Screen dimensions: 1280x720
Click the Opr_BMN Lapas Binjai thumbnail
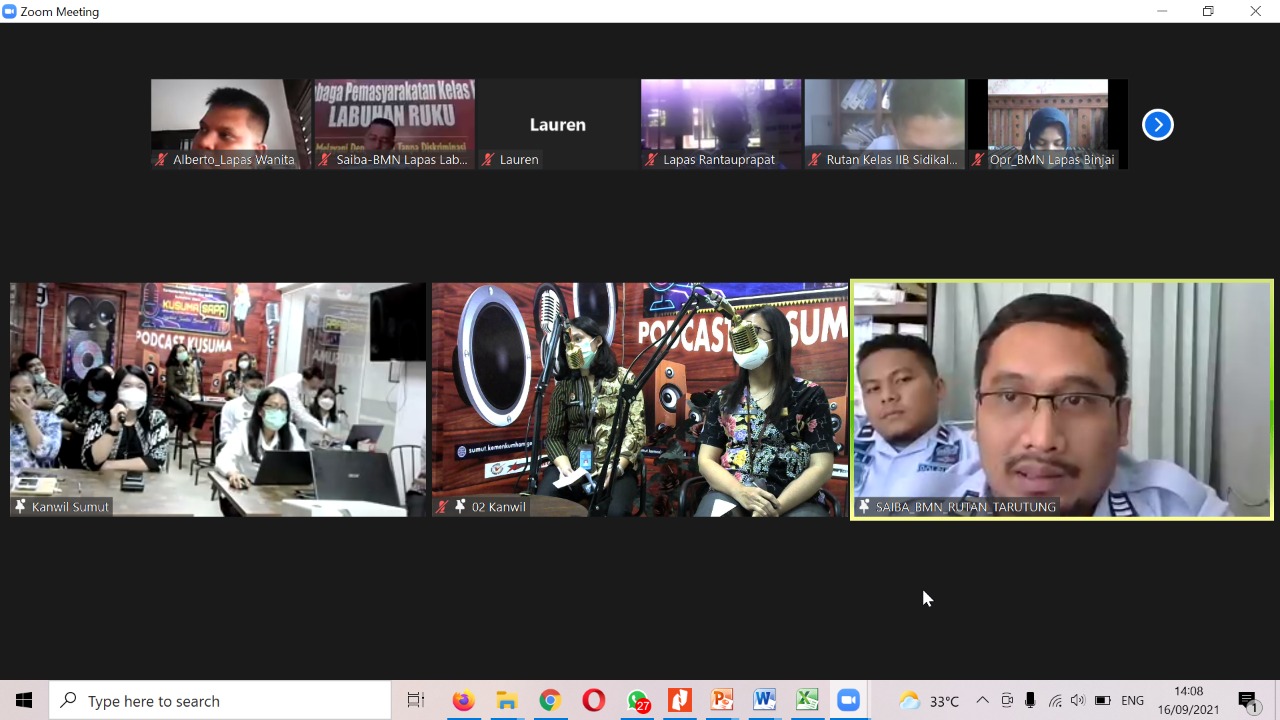tap(1048, 124)
